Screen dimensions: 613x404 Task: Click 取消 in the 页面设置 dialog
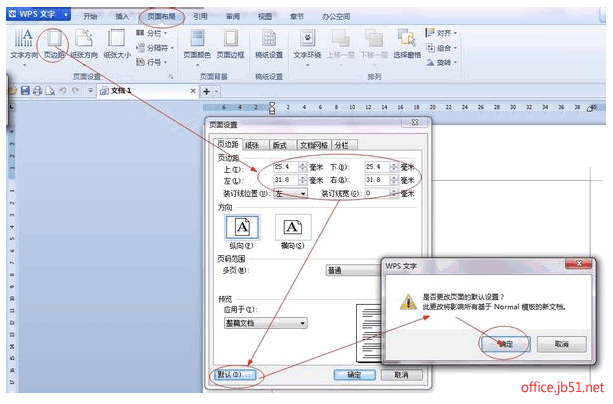coord(401,375)
